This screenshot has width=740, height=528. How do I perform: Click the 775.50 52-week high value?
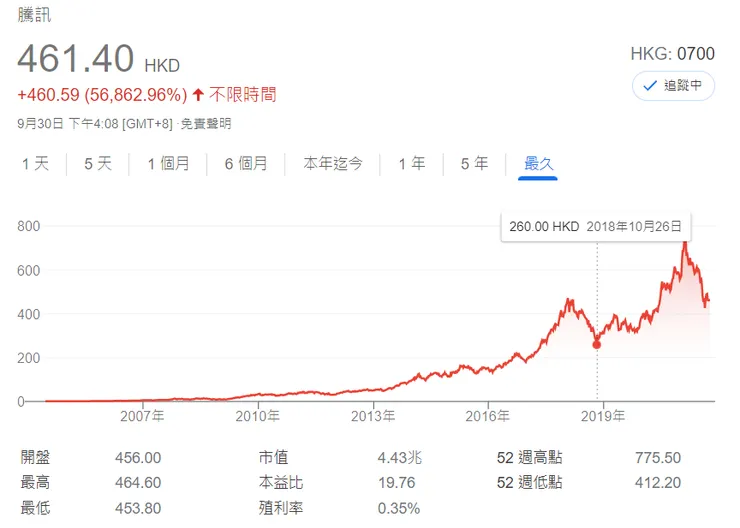click(x=658, y=458)
